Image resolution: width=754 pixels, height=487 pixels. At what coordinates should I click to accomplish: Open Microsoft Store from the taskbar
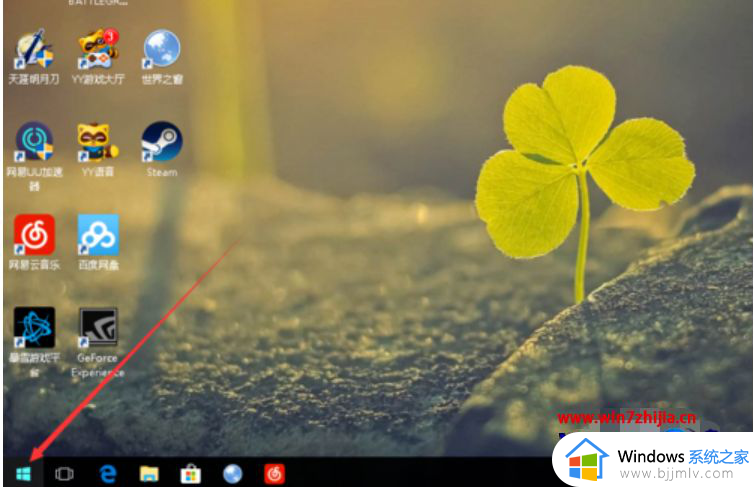pos(191,474)
